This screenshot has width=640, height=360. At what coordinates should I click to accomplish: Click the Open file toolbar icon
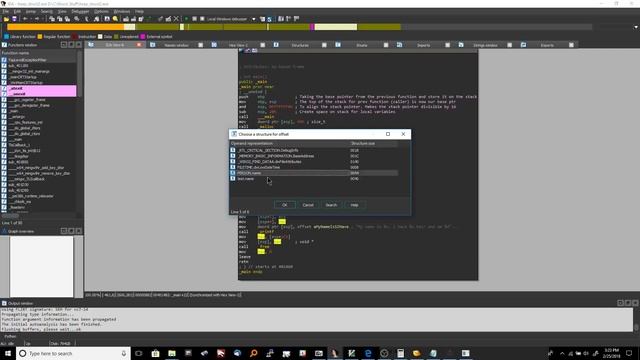(6, 19)
